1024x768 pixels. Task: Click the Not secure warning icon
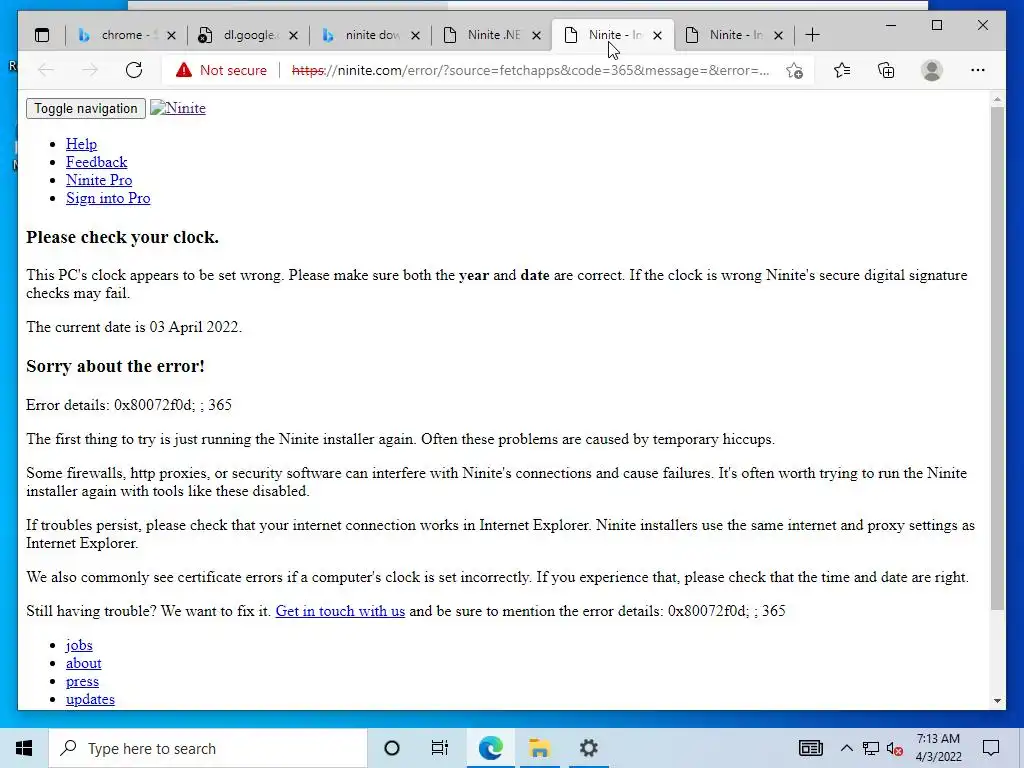pyautogui.click(x=184, y=70)
